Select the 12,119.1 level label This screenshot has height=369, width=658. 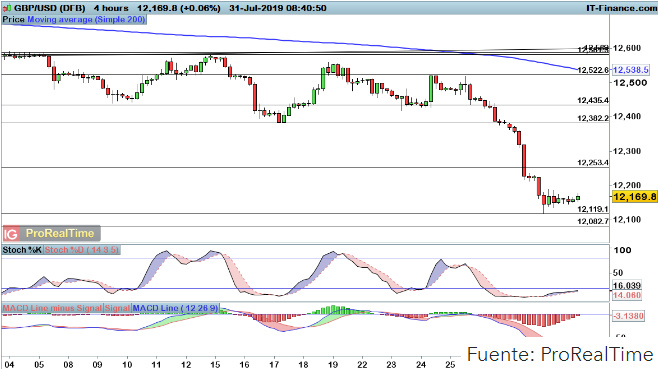tap(593, 209)
